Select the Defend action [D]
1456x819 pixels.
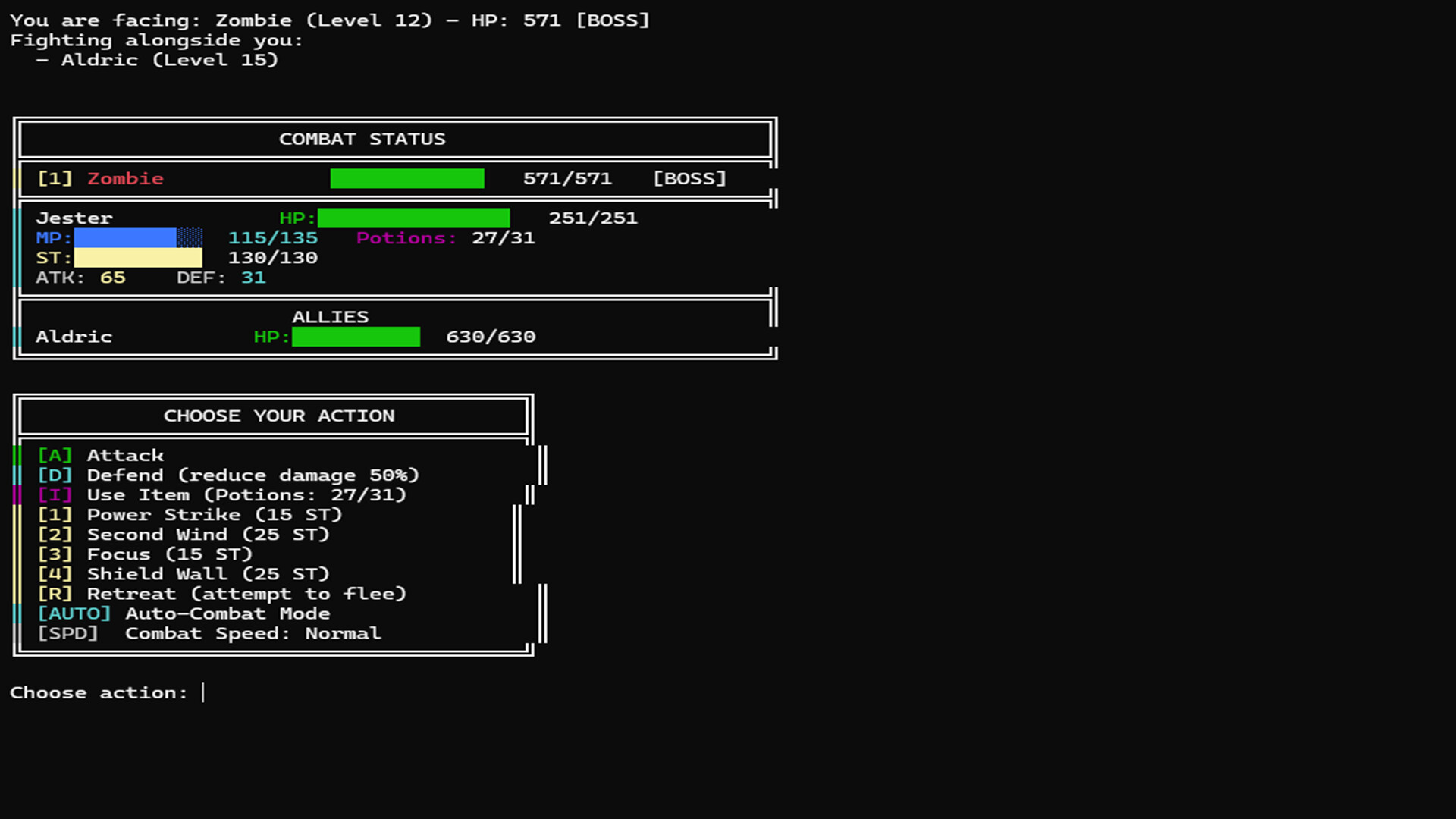tap(253, 475)
